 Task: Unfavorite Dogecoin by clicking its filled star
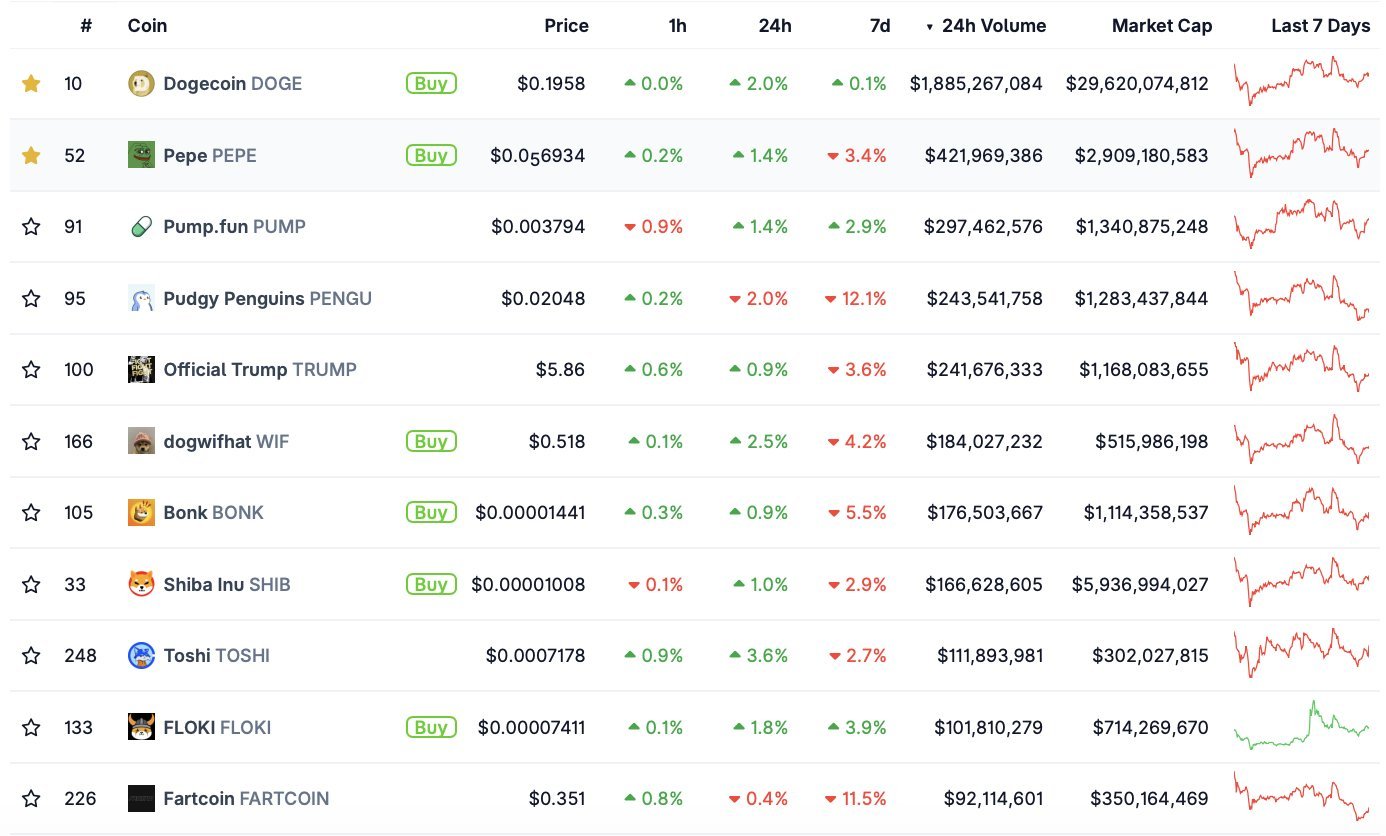[x=31, y=83]
